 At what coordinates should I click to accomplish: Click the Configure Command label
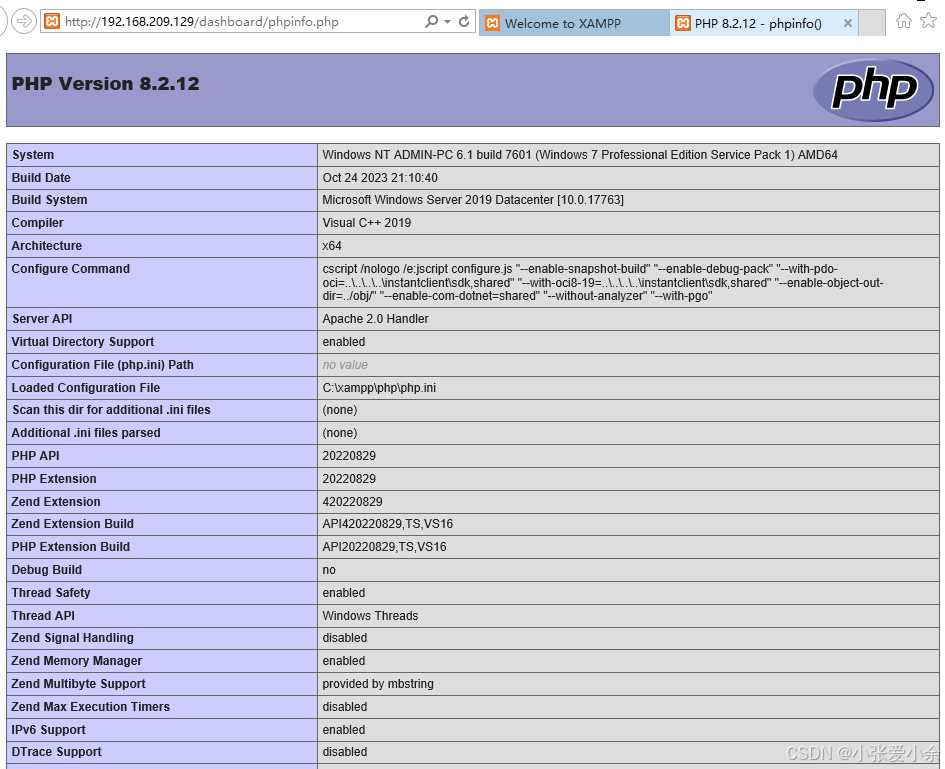pyautogui.click(x=71, y=268)
